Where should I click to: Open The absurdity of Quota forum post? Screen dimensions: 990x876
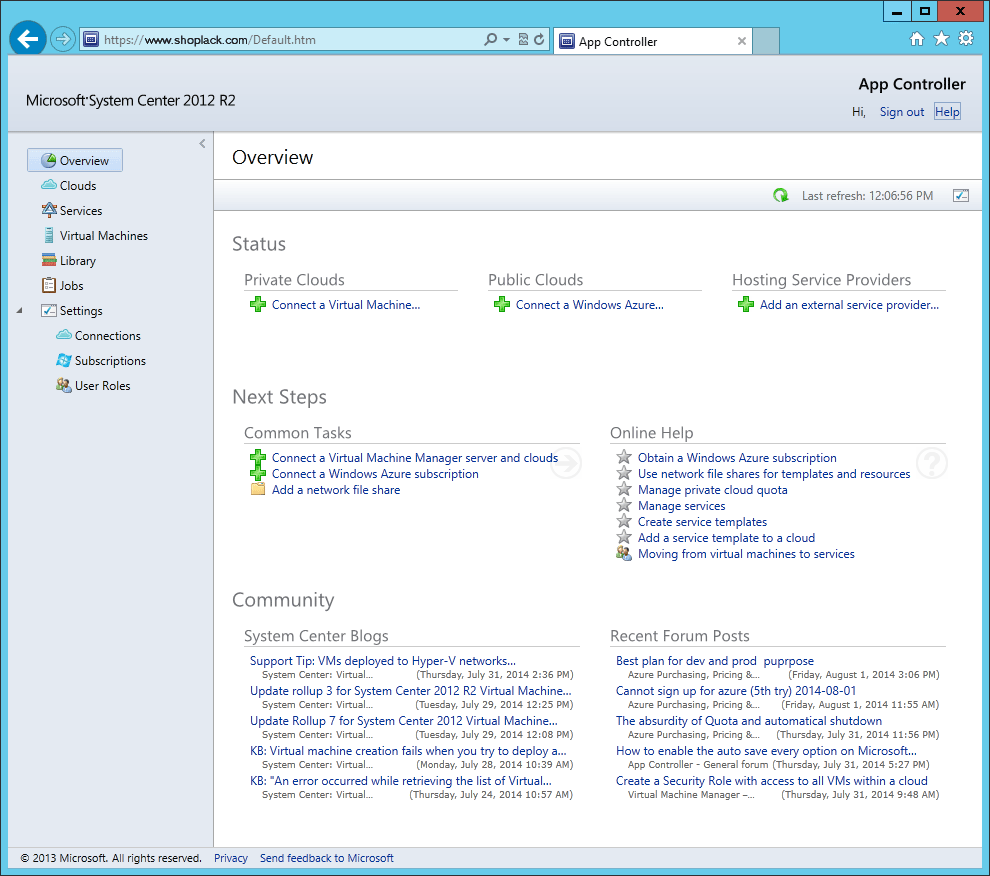[x=749, y=721]
